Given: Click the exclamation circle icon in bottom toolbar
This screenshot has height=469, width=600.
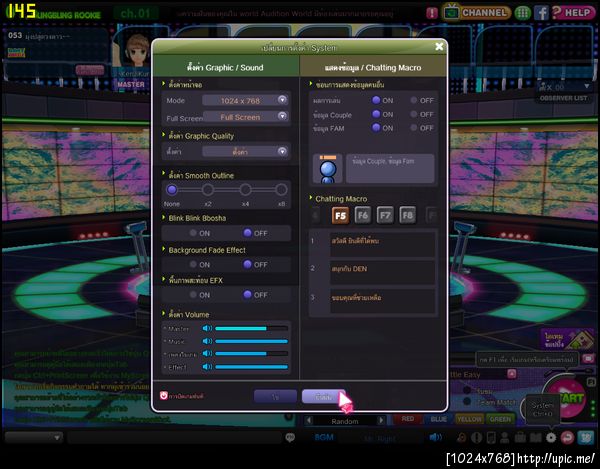Looking at the screenshot, I should click(476, 437).
